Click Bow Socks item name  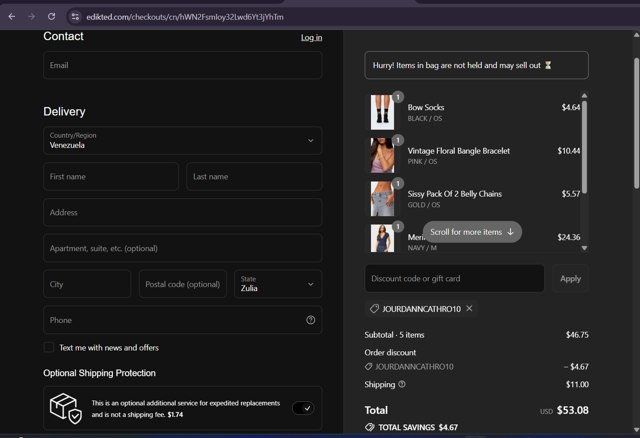(426, 107)
